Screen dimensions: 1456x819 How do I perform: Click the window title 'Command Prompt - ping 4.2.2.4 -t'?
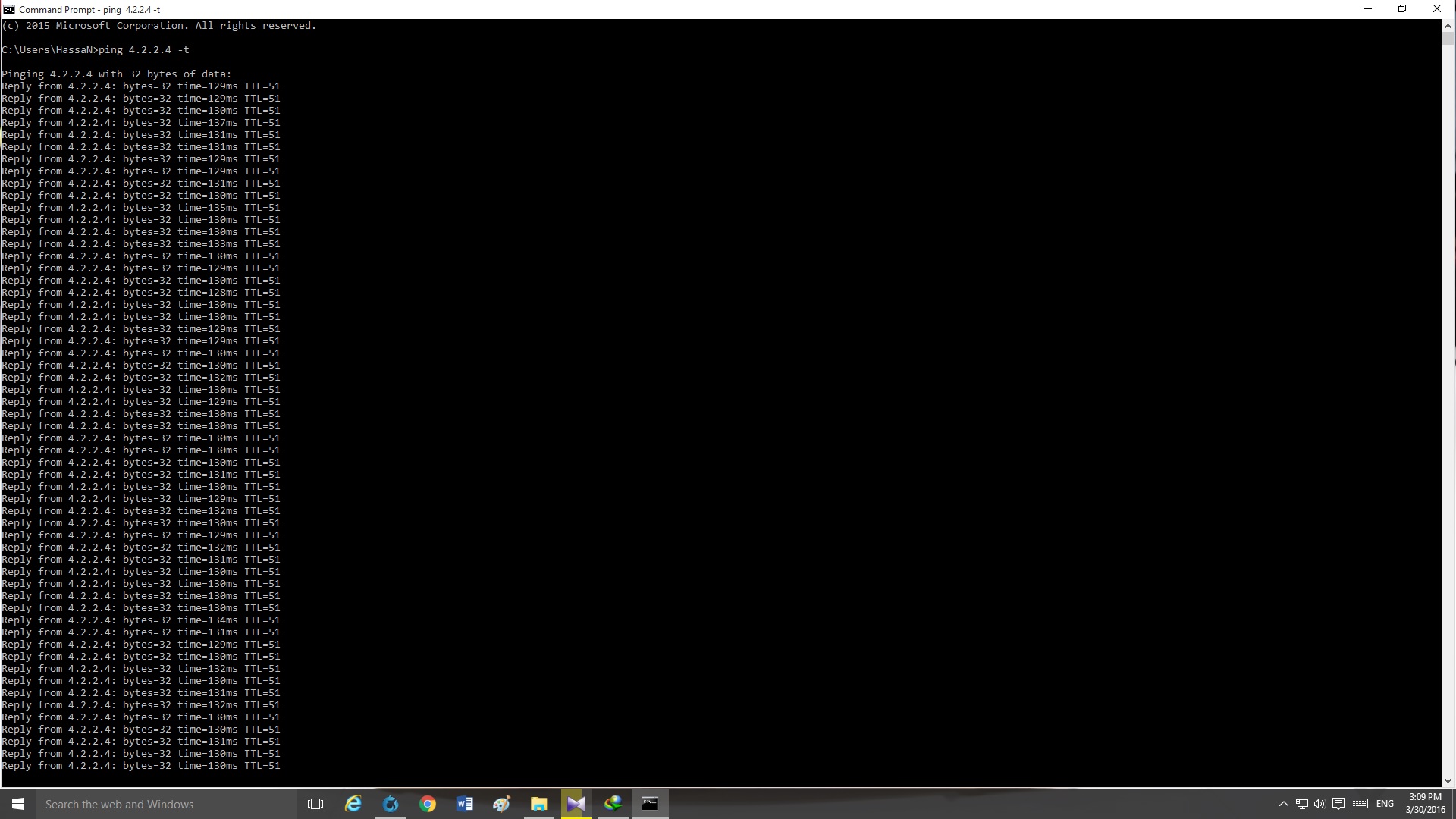(89, 10)
